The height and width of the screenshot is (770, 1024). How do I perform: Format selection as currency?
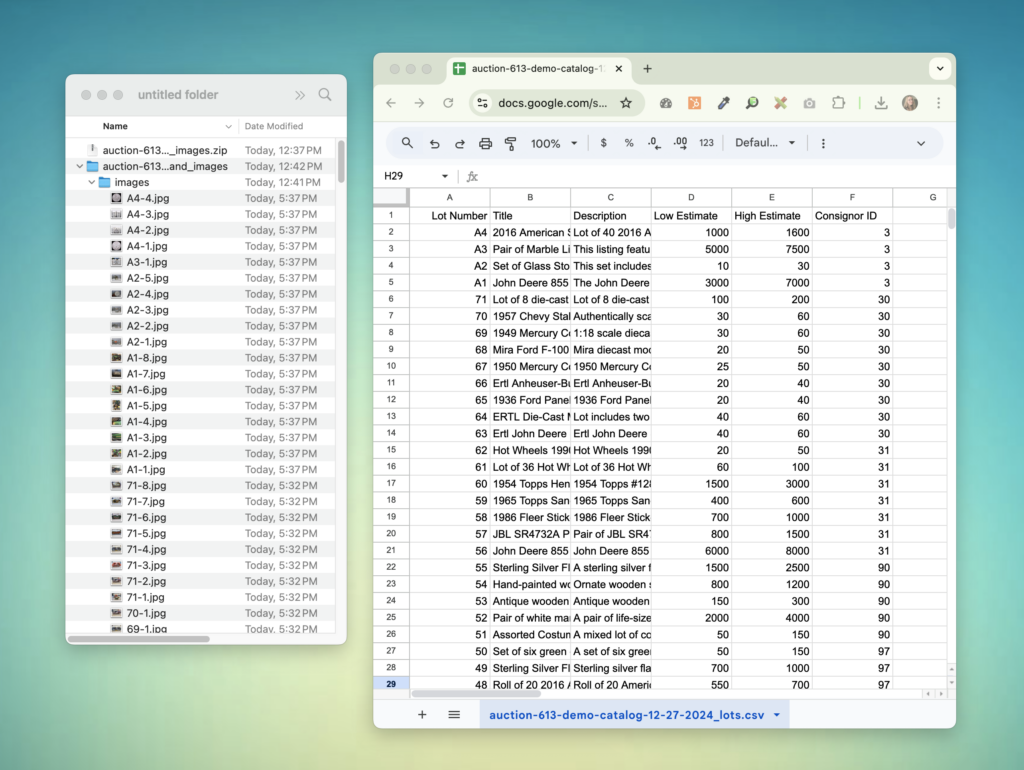(604, 143)
